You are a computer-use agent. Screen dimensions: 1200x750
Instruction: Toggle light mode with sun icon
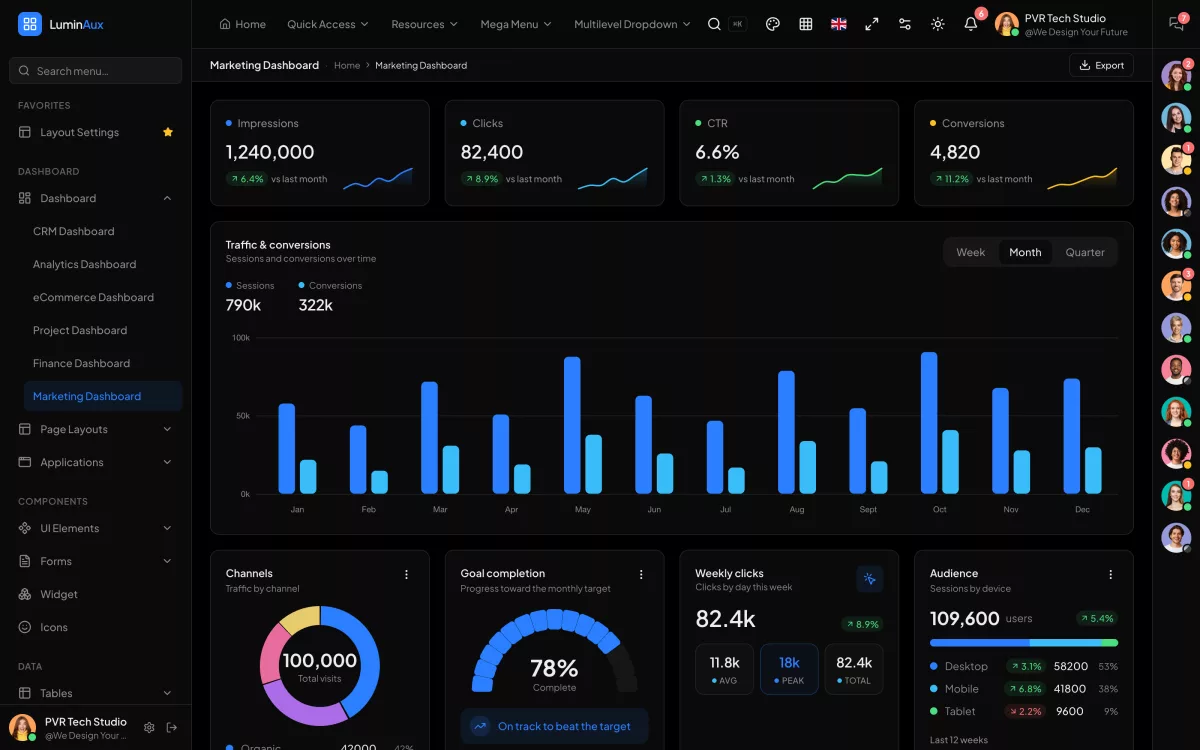tap(937, 24)
